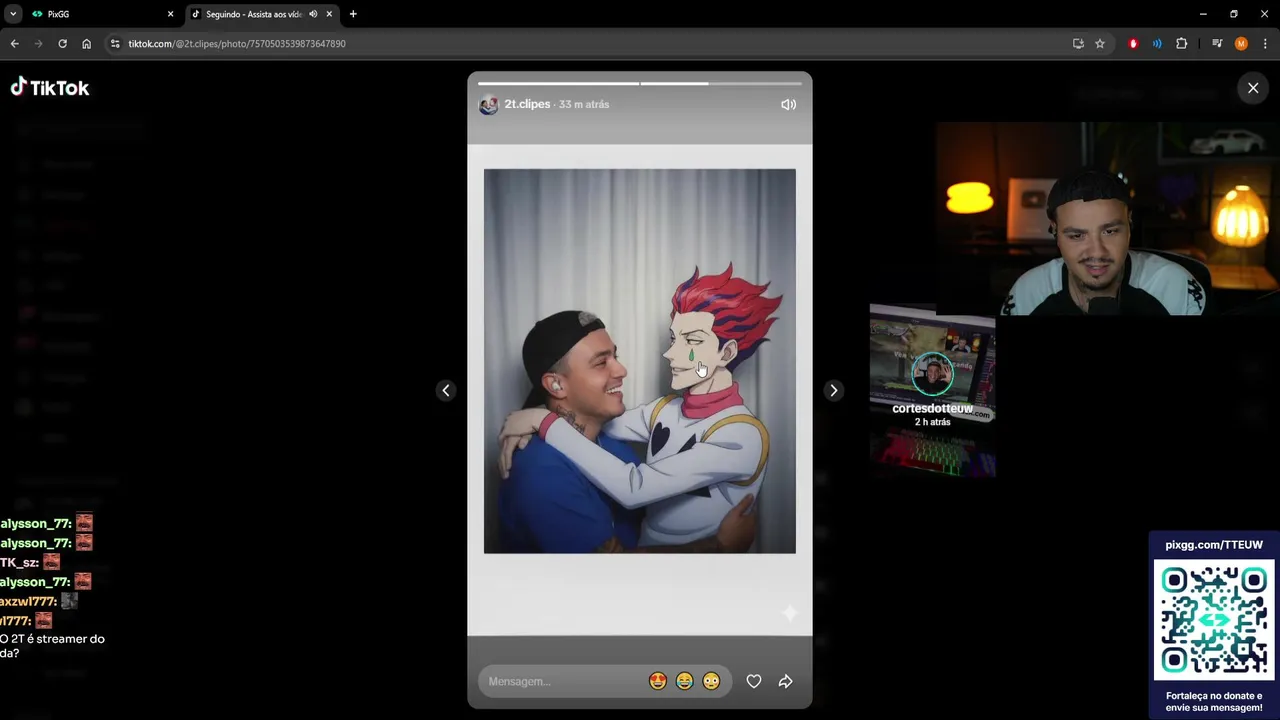1280x720 pixels.
Task: Open the install/cast page icon
Action: click(1078, 44)
